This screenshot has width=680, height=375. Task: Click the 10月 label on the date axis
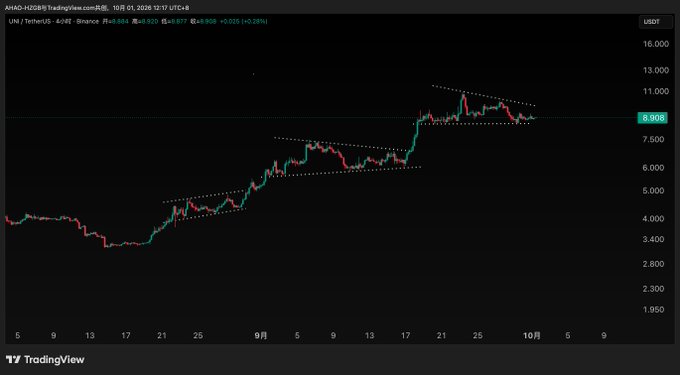[532, 335]
